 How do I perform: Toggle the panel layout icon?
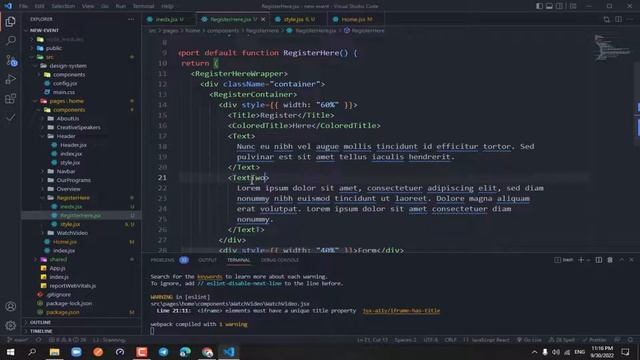tap(549, 6)
